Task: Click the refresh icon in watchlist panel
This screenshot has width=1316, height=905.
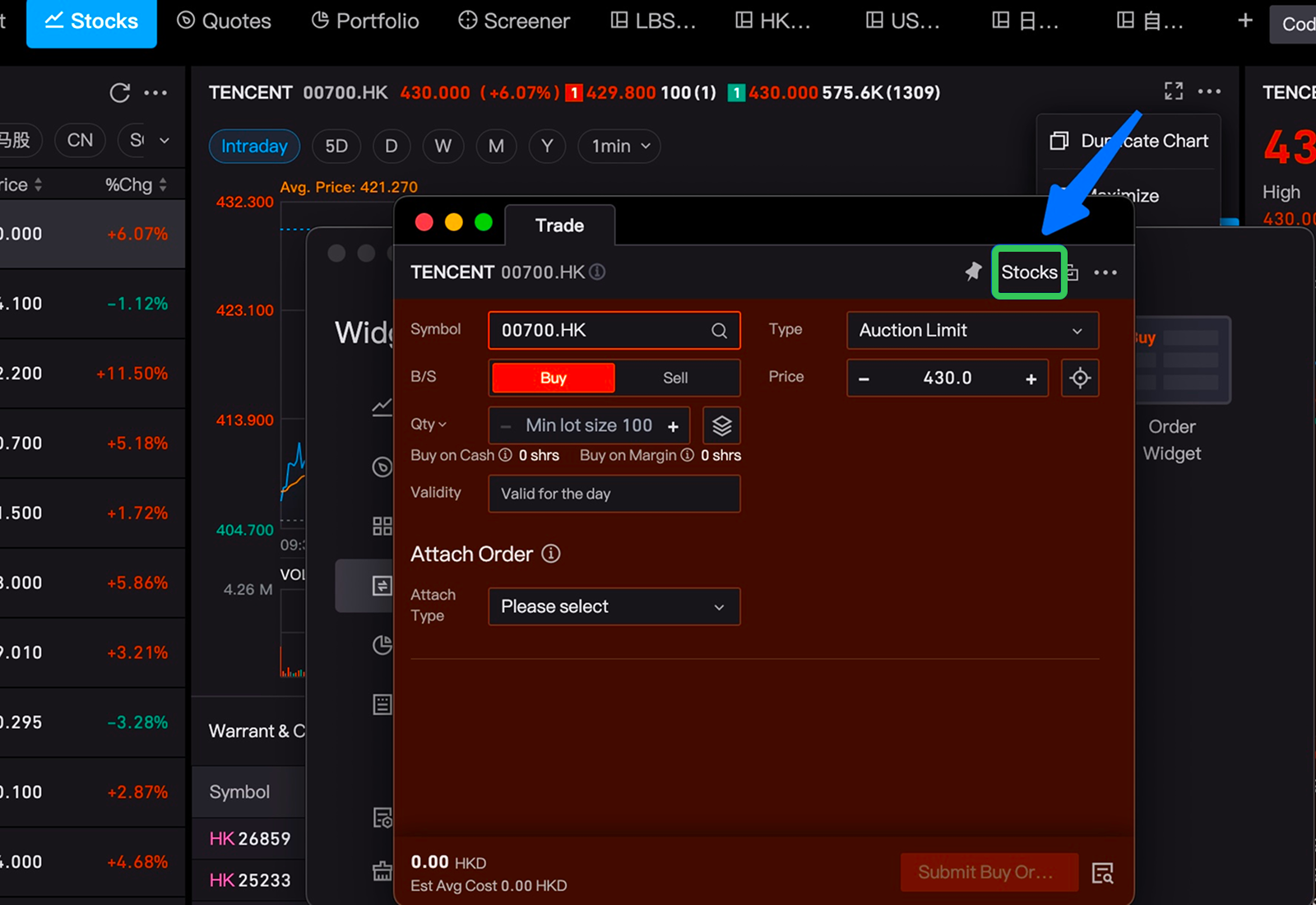Action: coord(120,93)
